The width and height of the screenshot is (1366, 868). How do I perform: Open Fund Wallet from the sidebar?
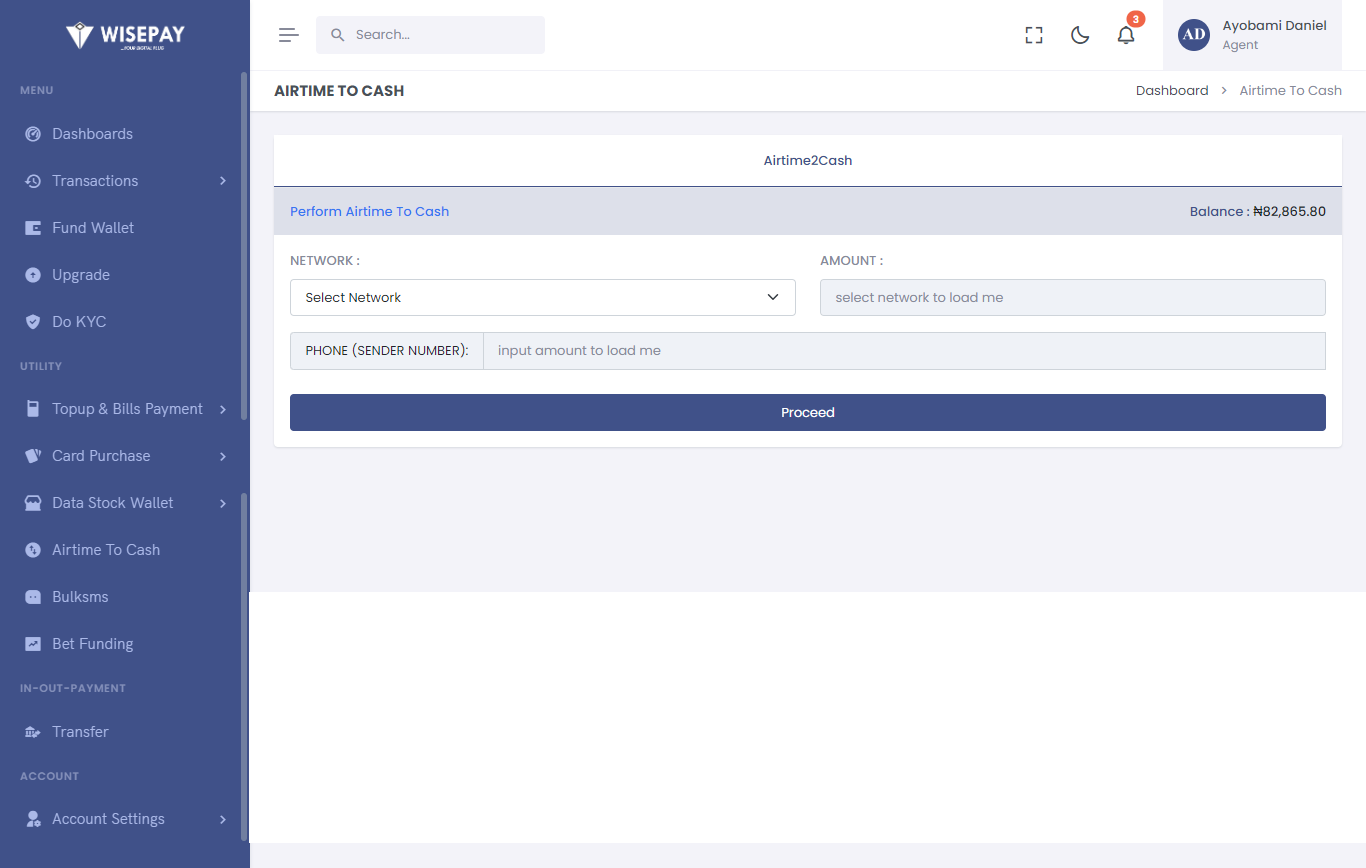pos(93,228)
